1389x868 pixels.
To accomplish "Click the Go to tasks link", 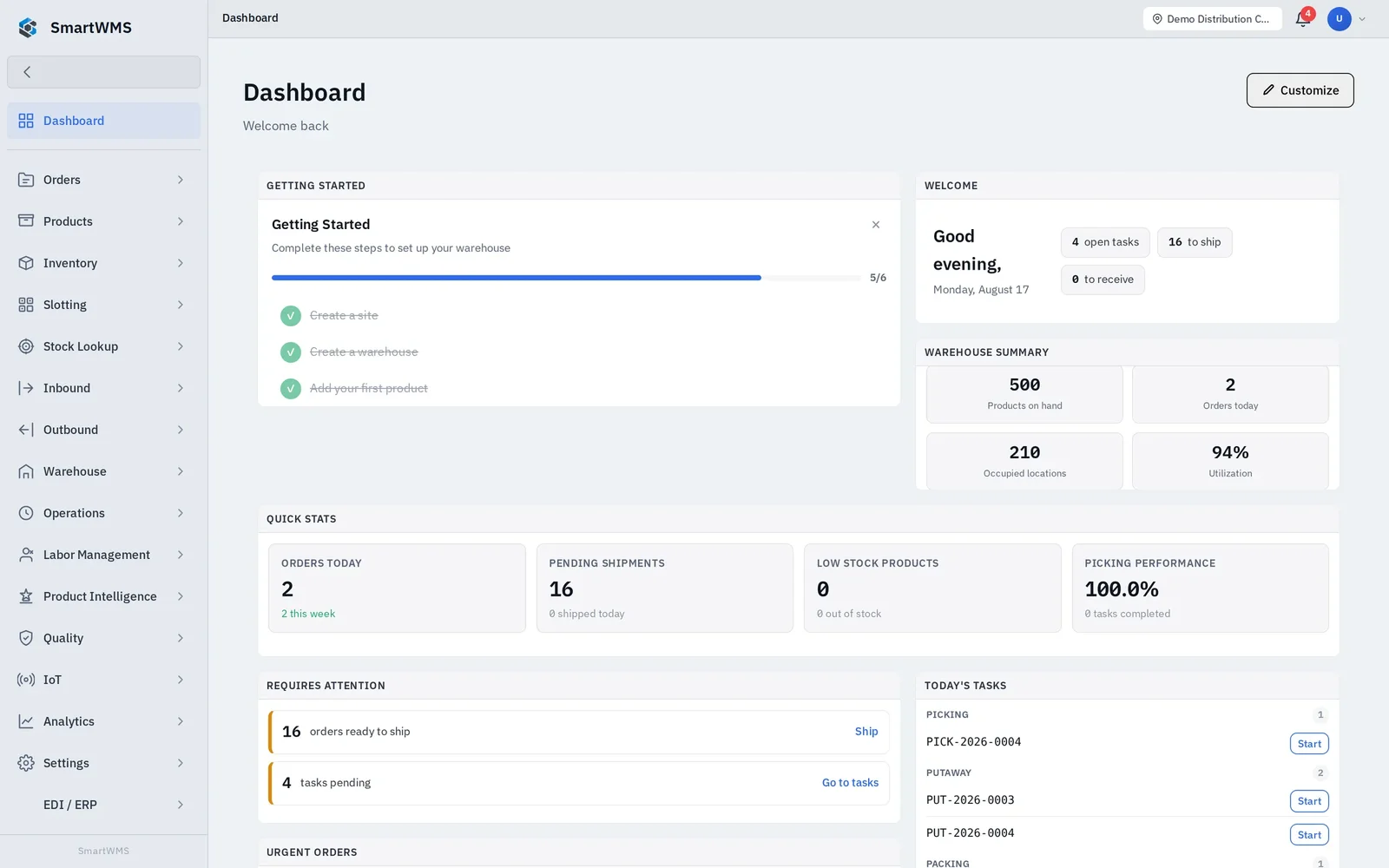I will [x=850, y=783].
